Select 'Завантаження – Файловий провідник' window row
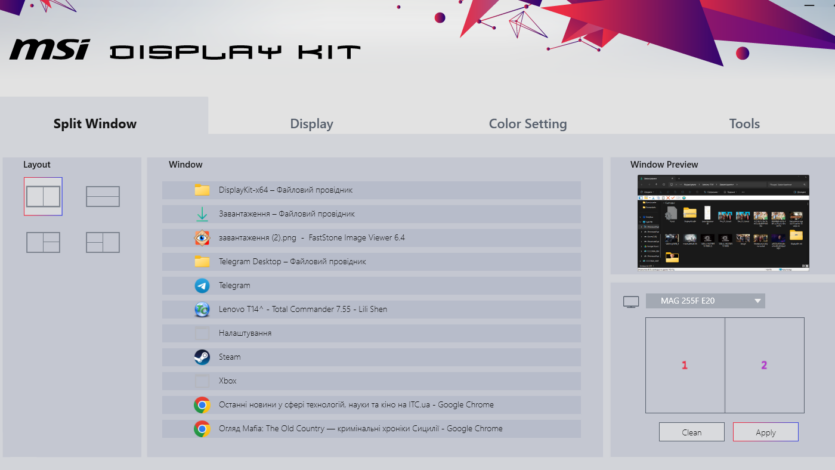The width and height of the screenshot is (835, 470). [371, 214]
